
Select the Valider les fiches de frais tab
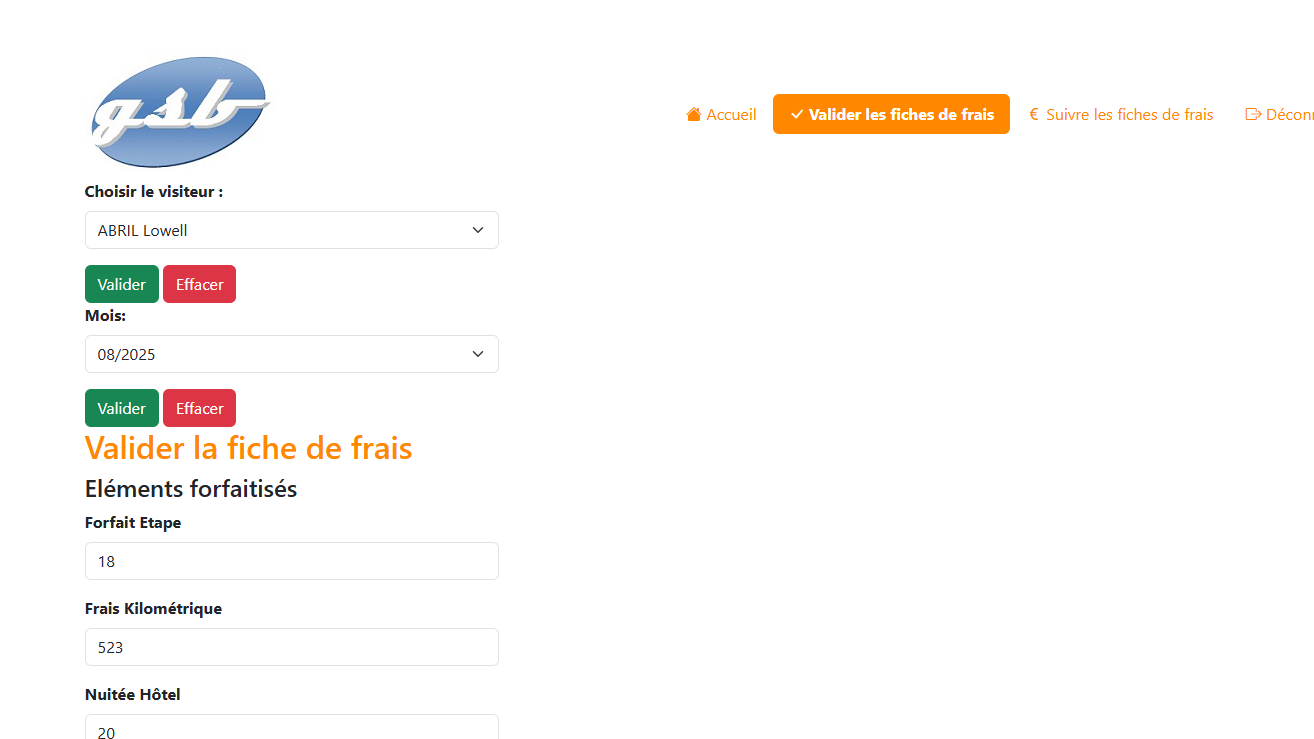891,114
